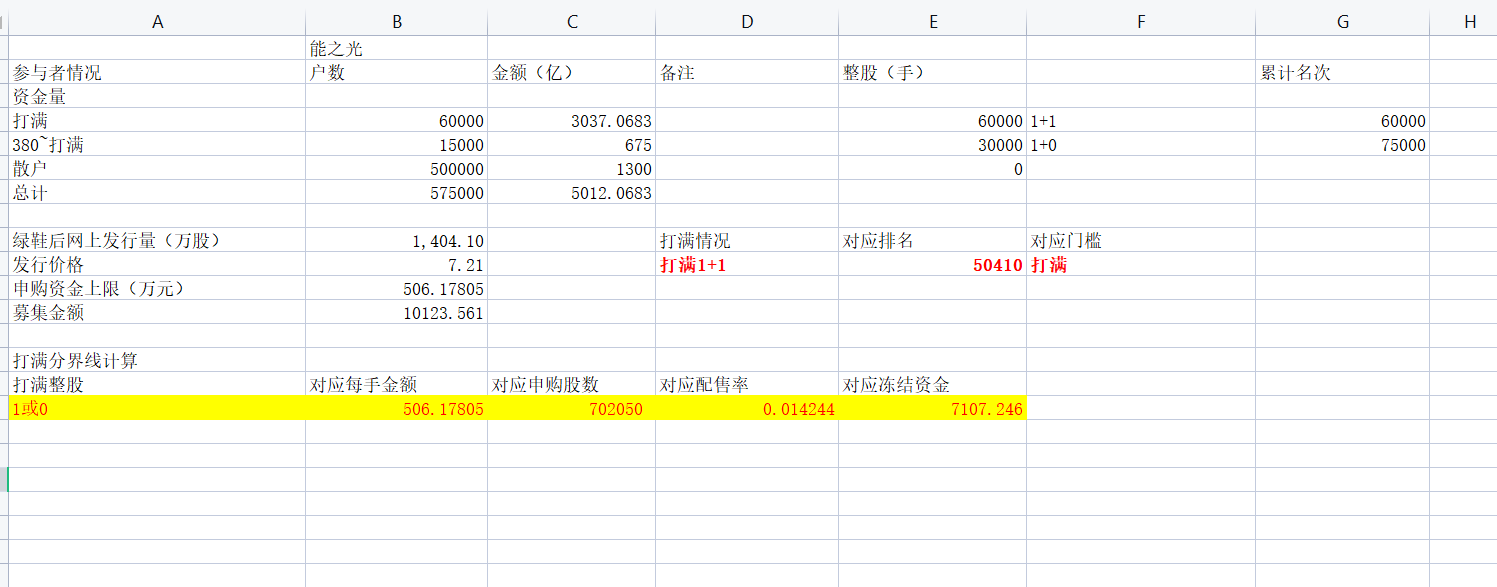Select the value 3037.0683
The width and height of the screenshot is (1497, 587).
pos(572,120)
